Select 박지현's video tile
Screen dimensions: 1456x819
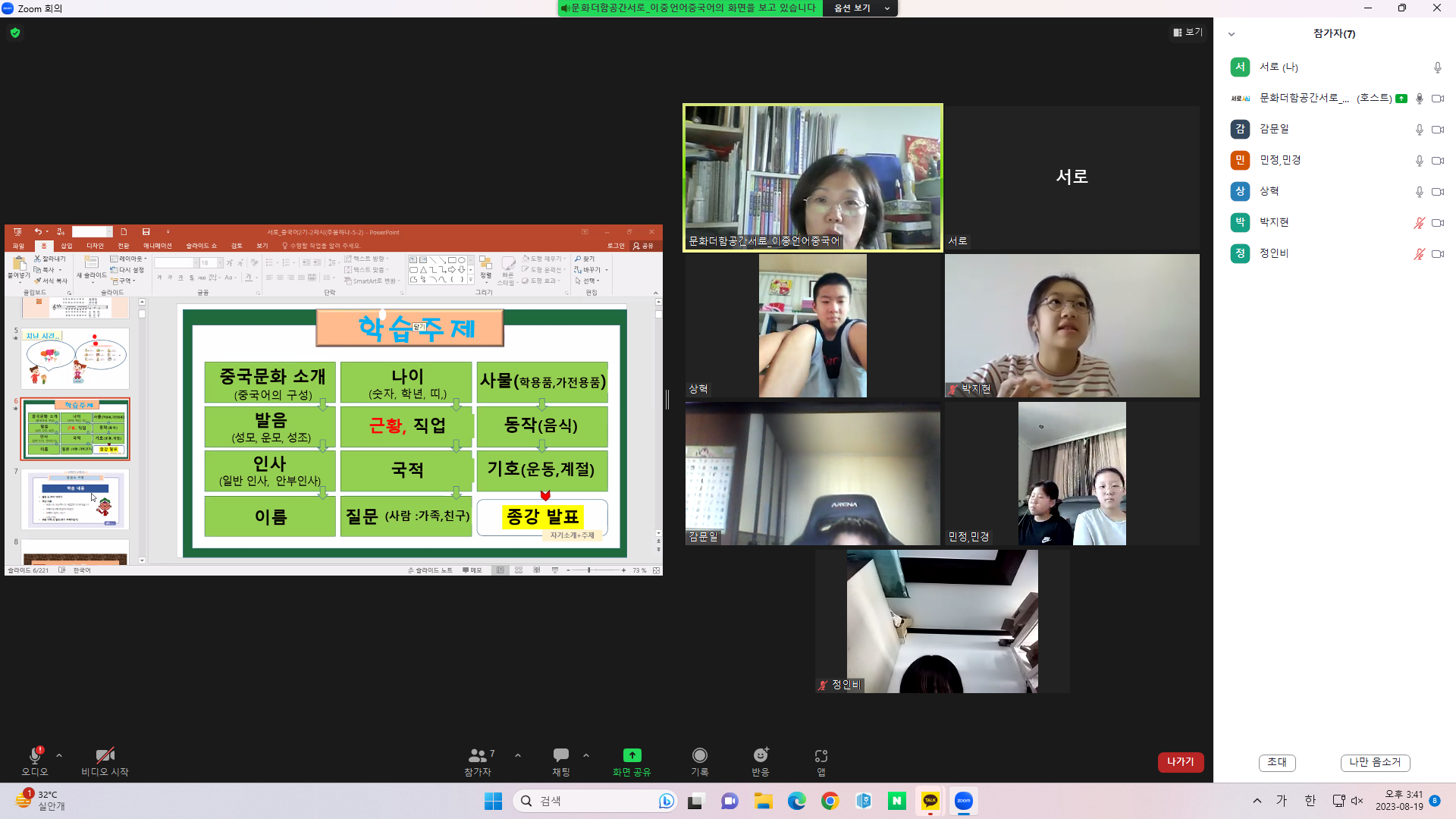tap(1072, 325)
